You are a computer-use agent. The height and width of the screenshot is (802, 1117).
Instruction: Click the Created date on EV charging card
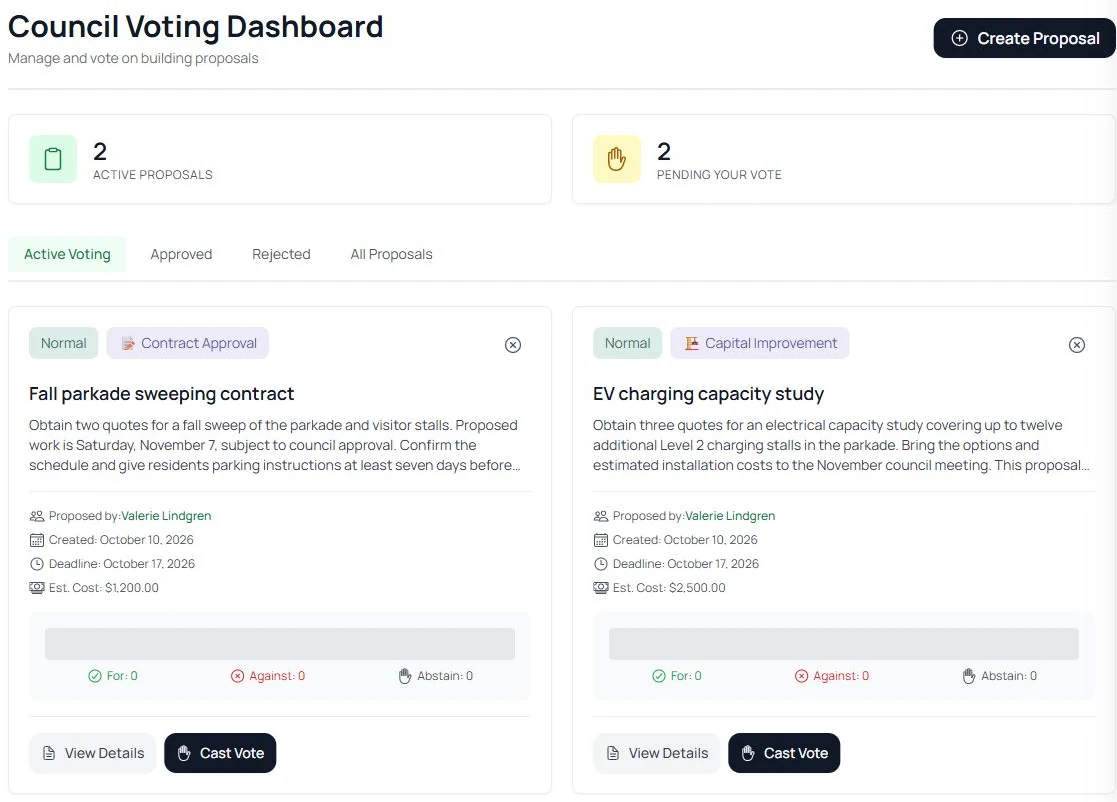click(685, 540)
